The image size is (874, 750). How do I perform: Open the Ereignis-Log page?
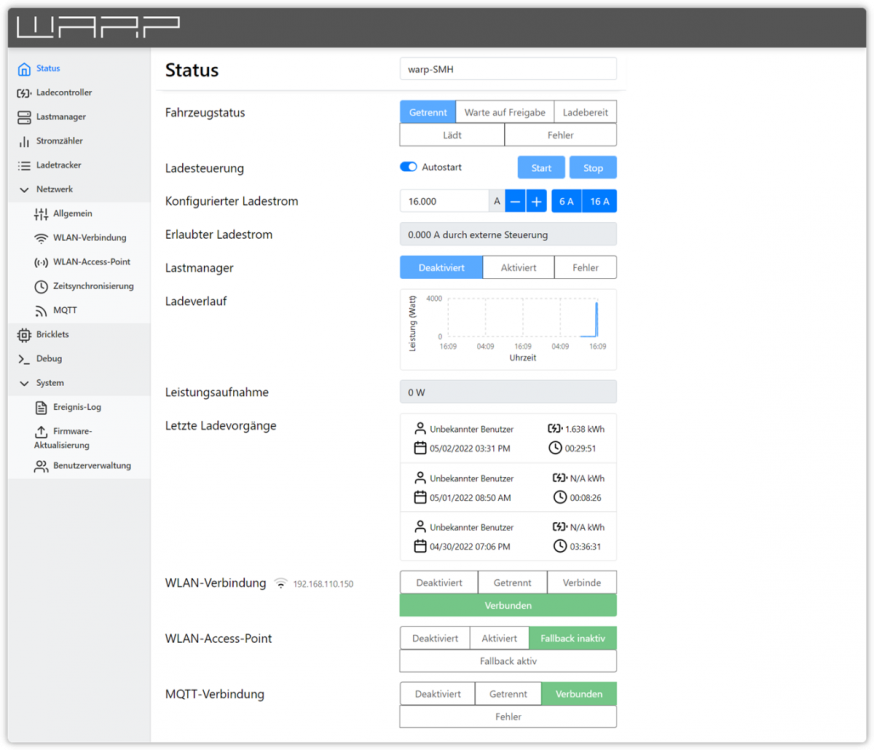[76, 407]
